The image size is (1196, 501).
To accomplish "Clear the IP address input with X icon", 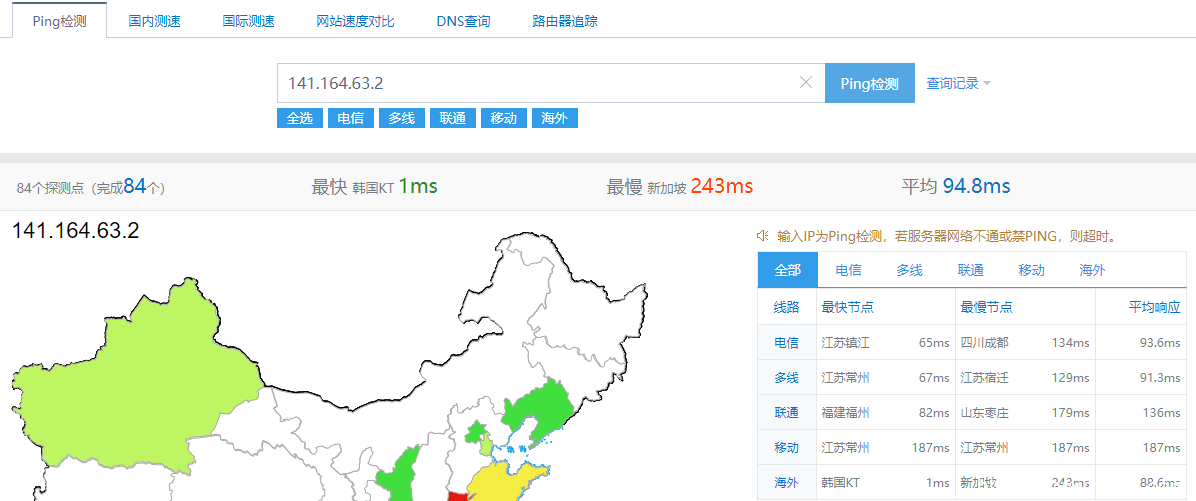I will pos(806,83).
